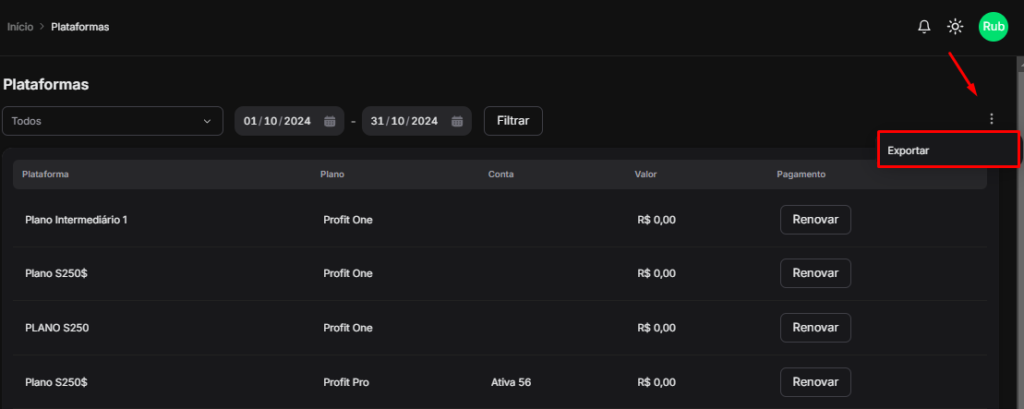This screenshot has height=409, width=1024.
Task: Click Renovar for PLANO S250 row
Action: click(815, 327)
